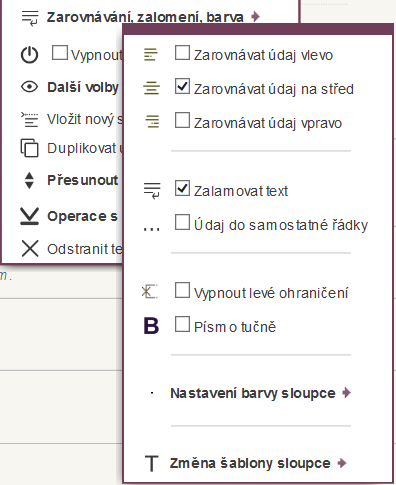The width and height of the screenshot is (396, 485).
Task: Click the X icon next to Odstranit
Action: coord(30,249)
